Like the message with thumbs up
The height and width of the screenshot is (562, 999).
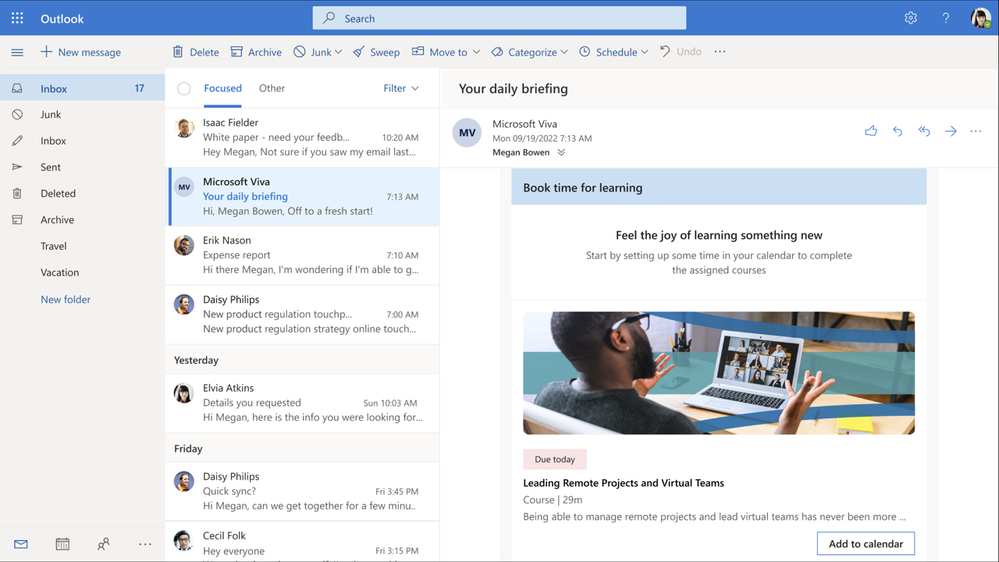(x=871, y=131)
